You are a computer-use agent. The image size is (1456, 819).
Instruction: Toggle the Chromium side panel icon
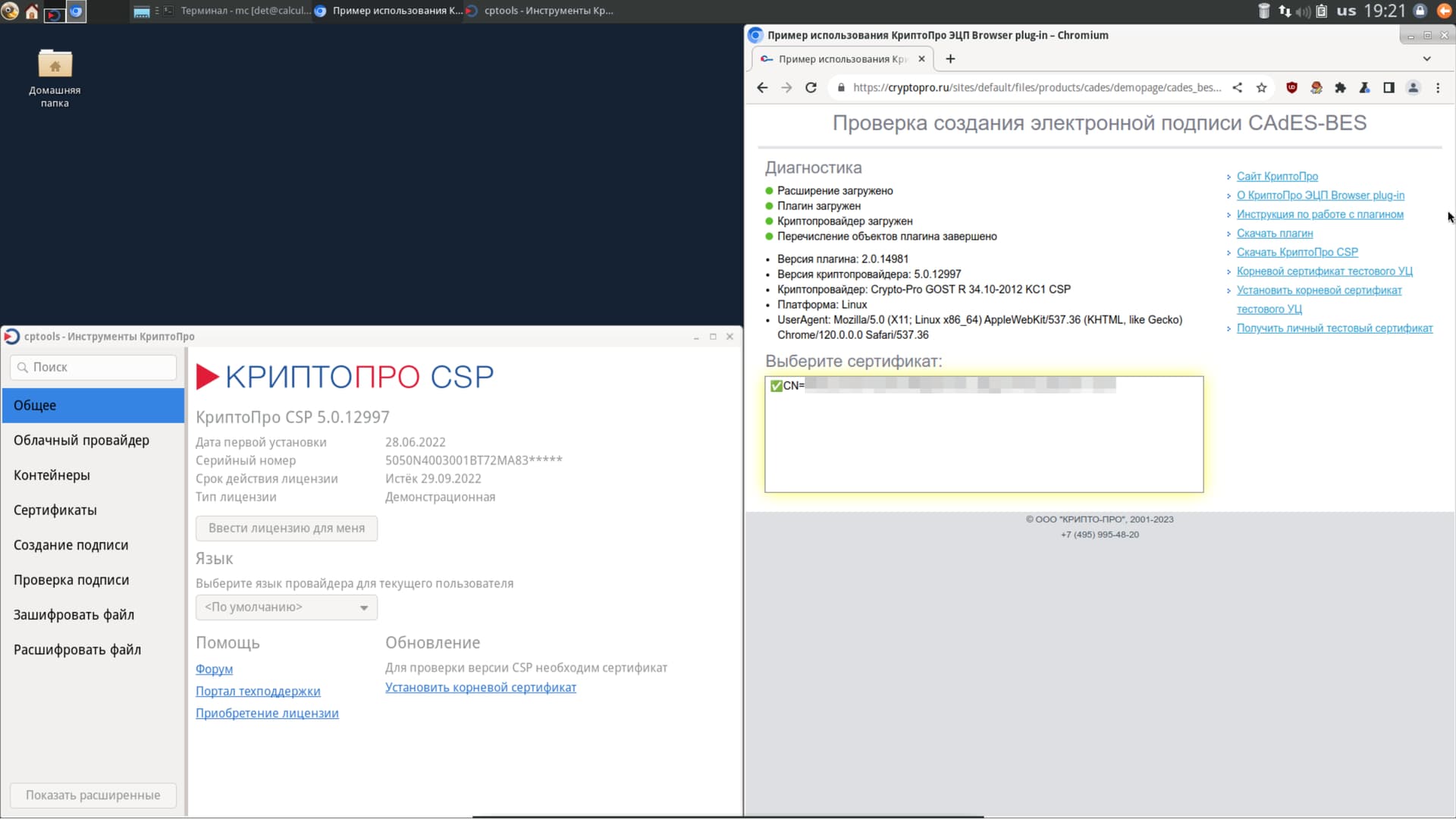pos(1389,88)
